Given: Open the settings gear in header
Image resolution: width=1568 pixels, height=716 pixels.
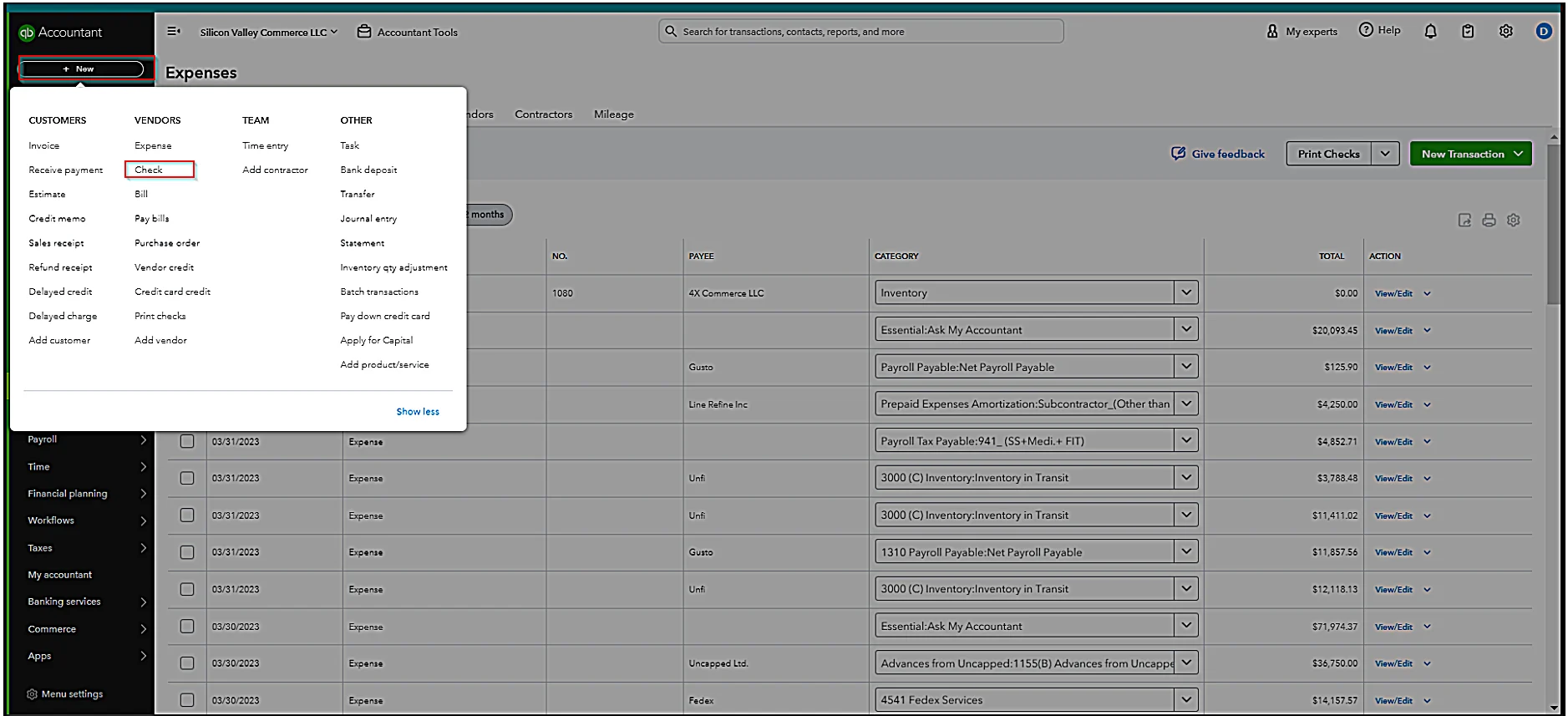Looking at the screenshot, I should tap(1505, 31).
